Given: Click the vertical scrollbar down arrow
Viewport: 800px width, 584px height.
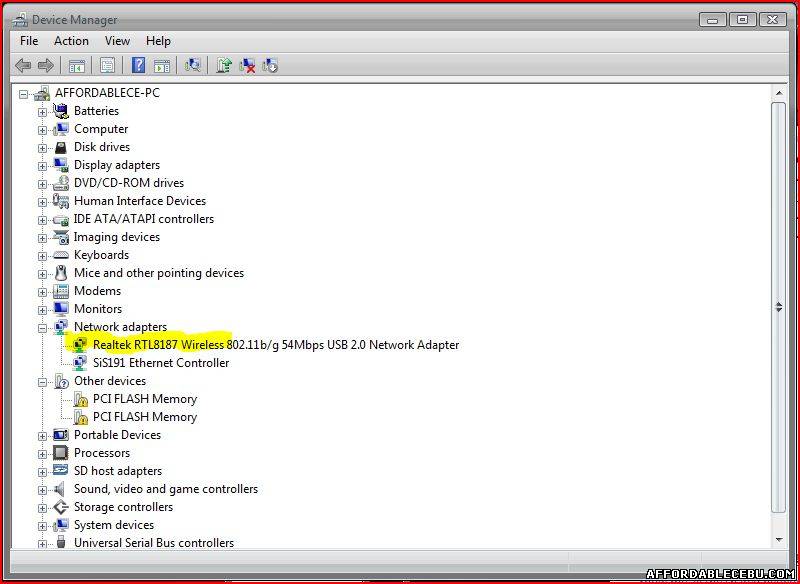Looking at the screenshot, I should coord(779,540).
